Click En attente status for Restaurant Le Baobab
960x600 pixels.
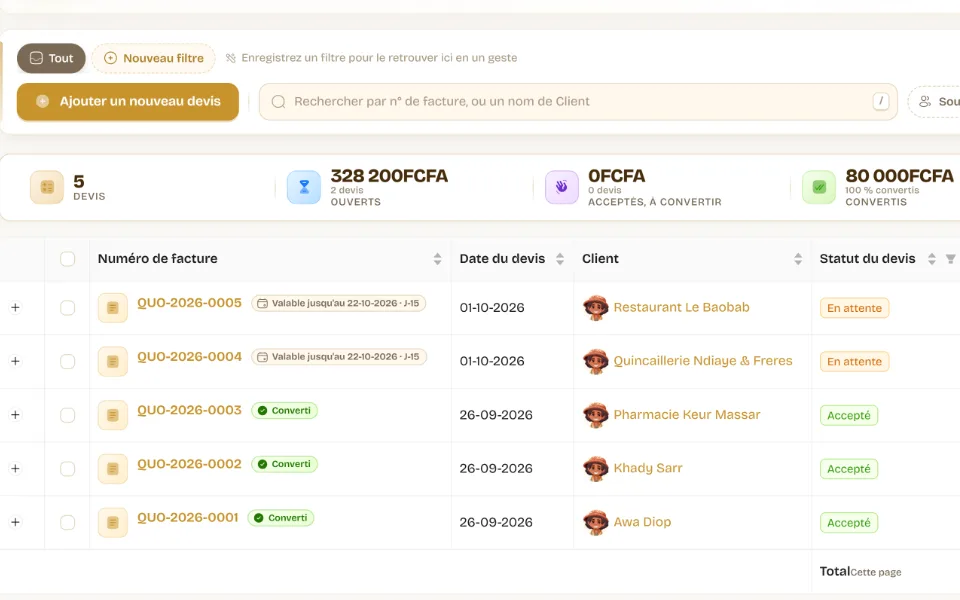tap(855, 308)
